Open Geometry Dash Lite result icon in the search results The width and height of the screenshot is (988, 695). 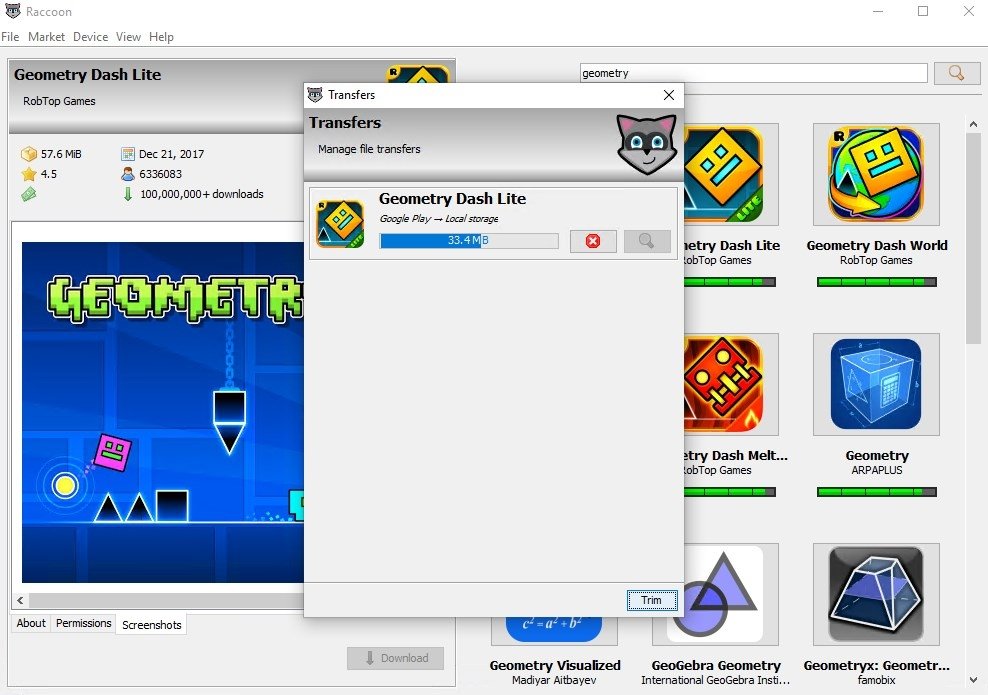point(731,175)
